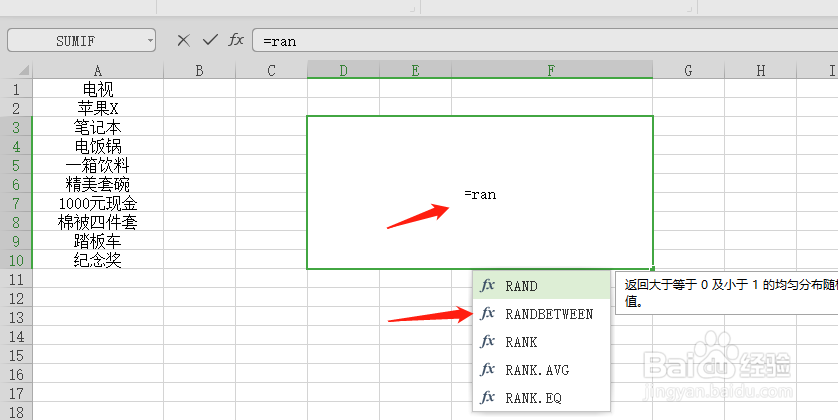Click the fx icon beside RANDBETWEEN

[x=487, y=313]
